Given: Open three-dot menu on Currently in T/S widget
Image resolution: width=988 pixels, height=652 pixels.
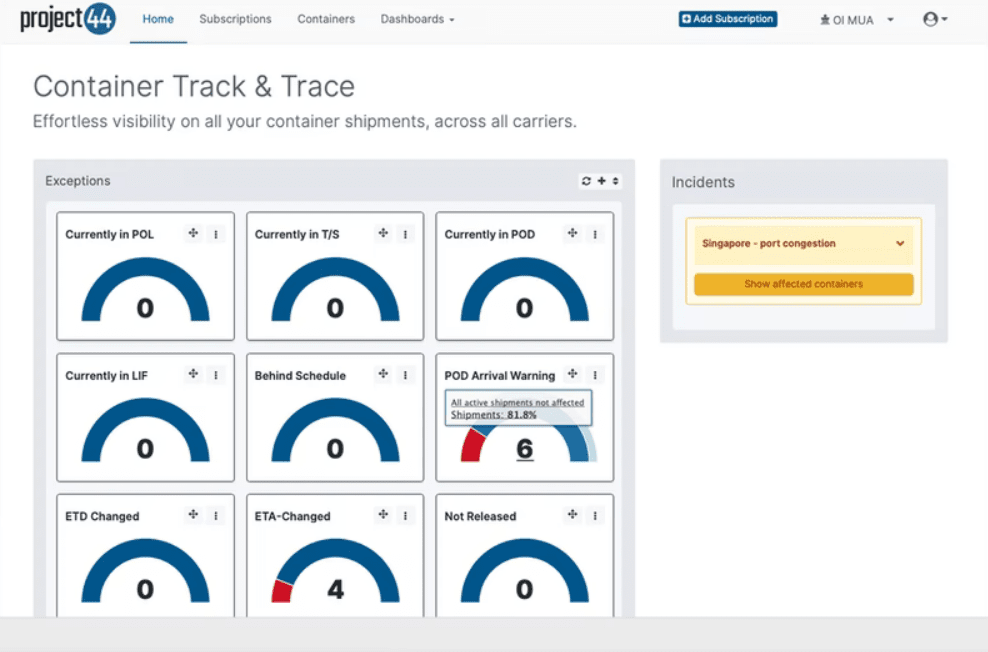Looking at the screenshot, I should click(x=405, y=234).
